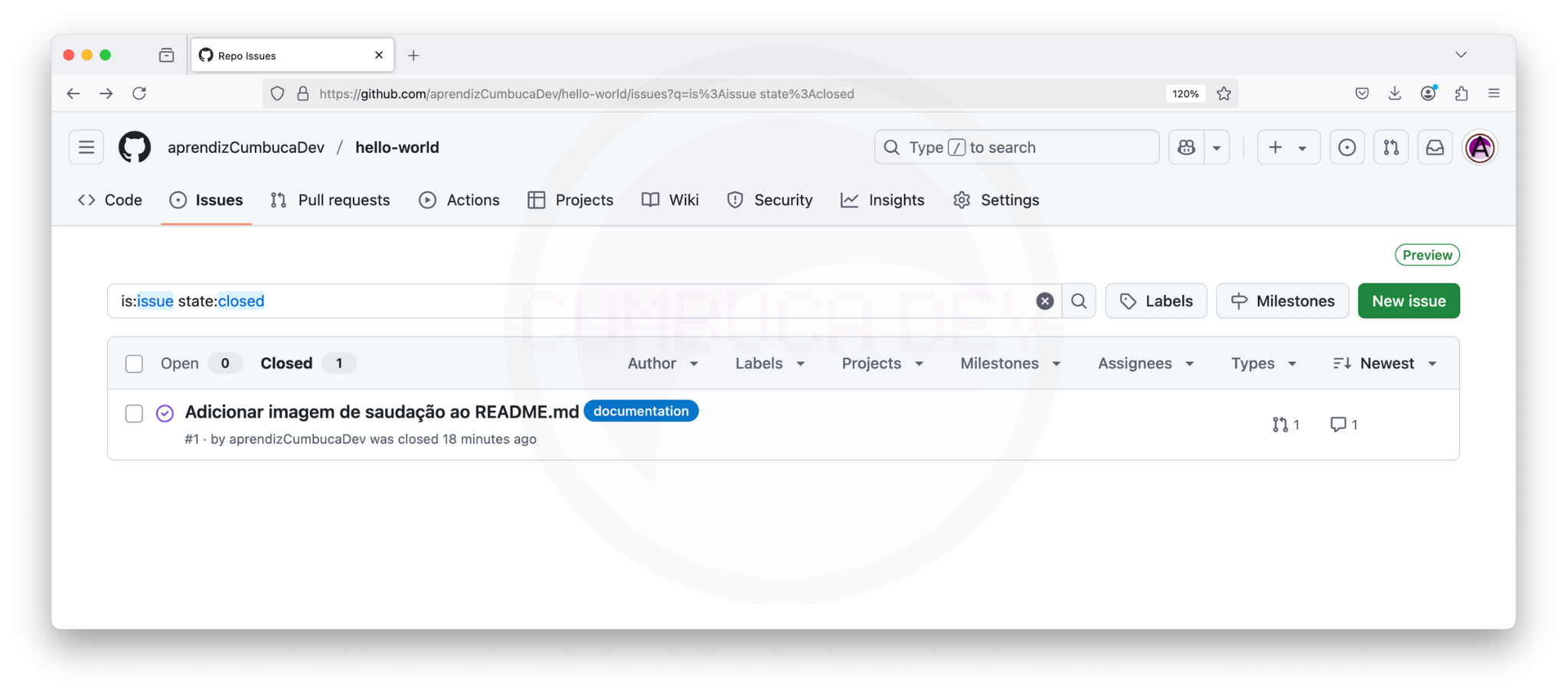Click the issues circle icon in header
This screenshot has width=1568, height=697.
[x=1347, y=147]
